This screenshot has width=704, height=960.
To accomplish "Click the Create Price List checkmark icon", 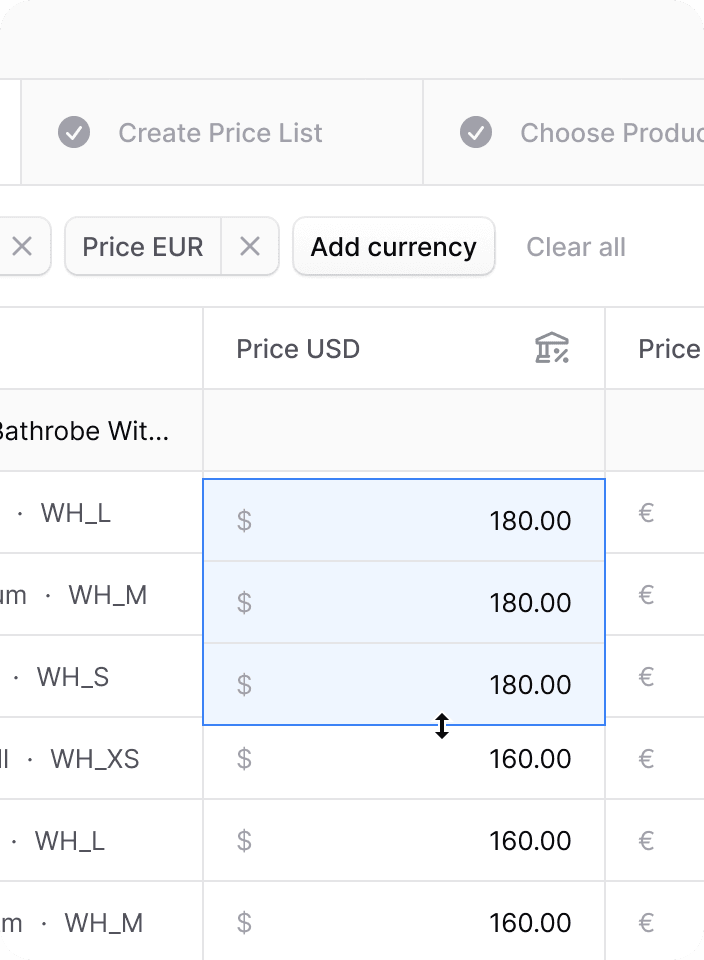I will click(x=74, y=132).
